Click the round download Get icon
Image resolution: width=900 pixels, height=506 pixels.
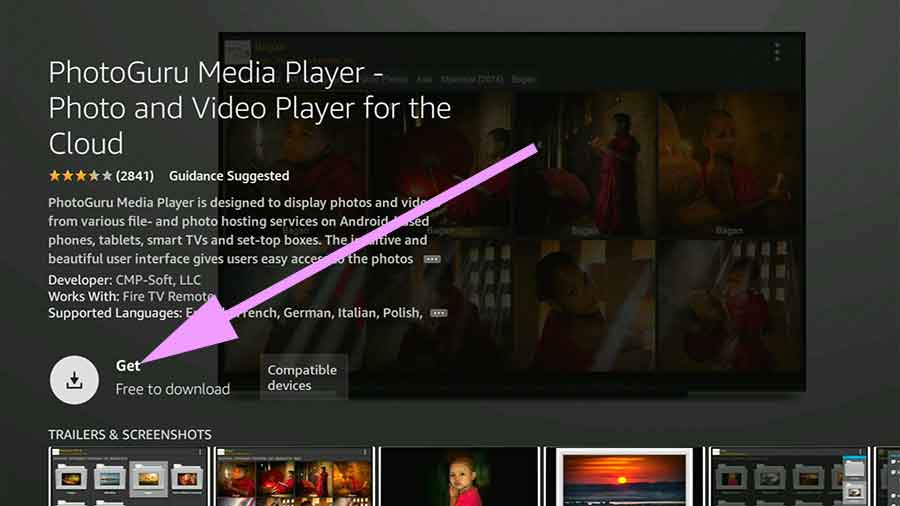pos(74,380)
